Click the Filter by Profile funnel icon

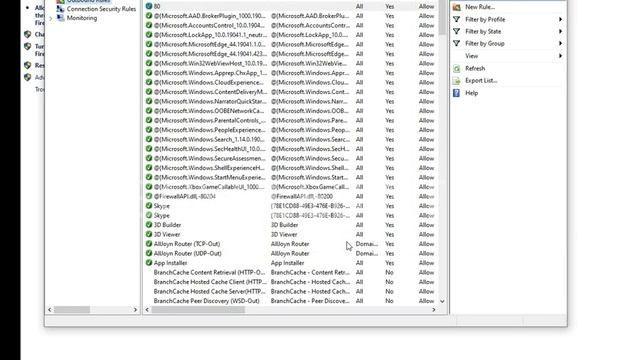click(457, 19)
